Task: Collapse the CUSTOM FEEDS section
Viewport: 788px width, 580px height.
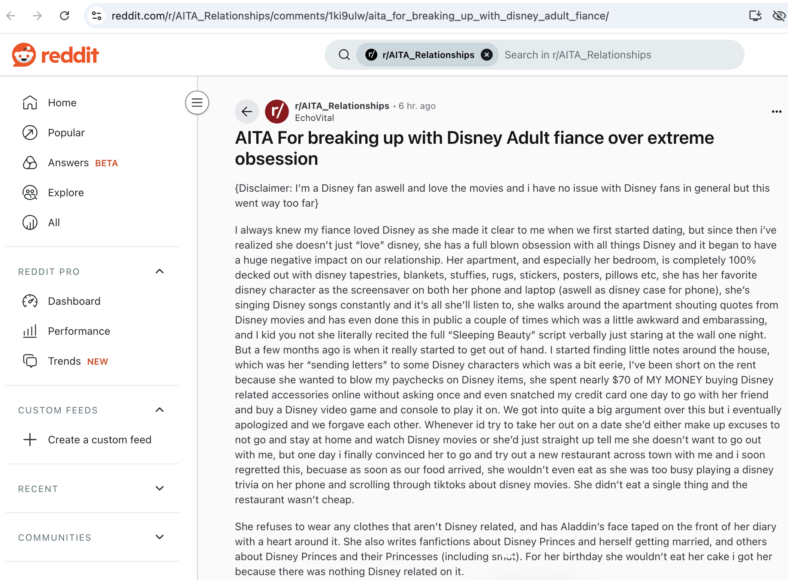Action: click(159, 410)
